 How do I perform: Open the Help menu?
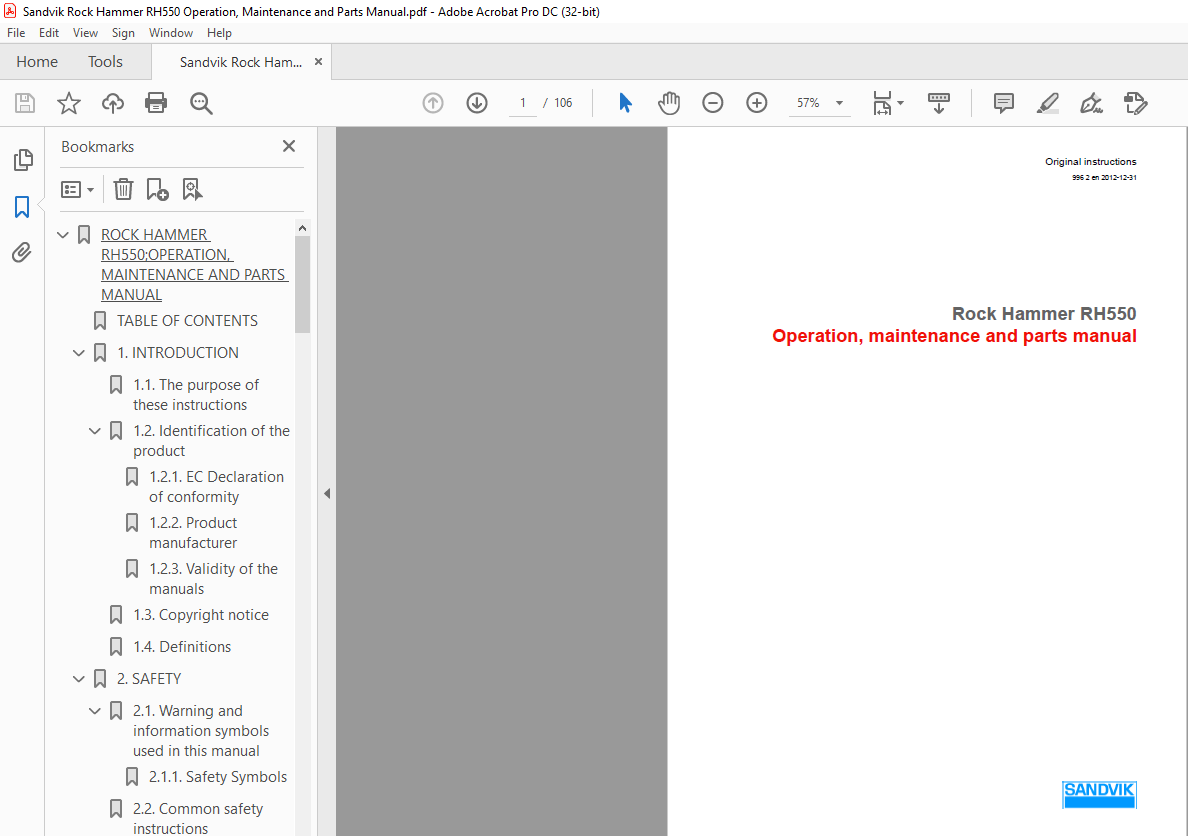click(219, 33)
